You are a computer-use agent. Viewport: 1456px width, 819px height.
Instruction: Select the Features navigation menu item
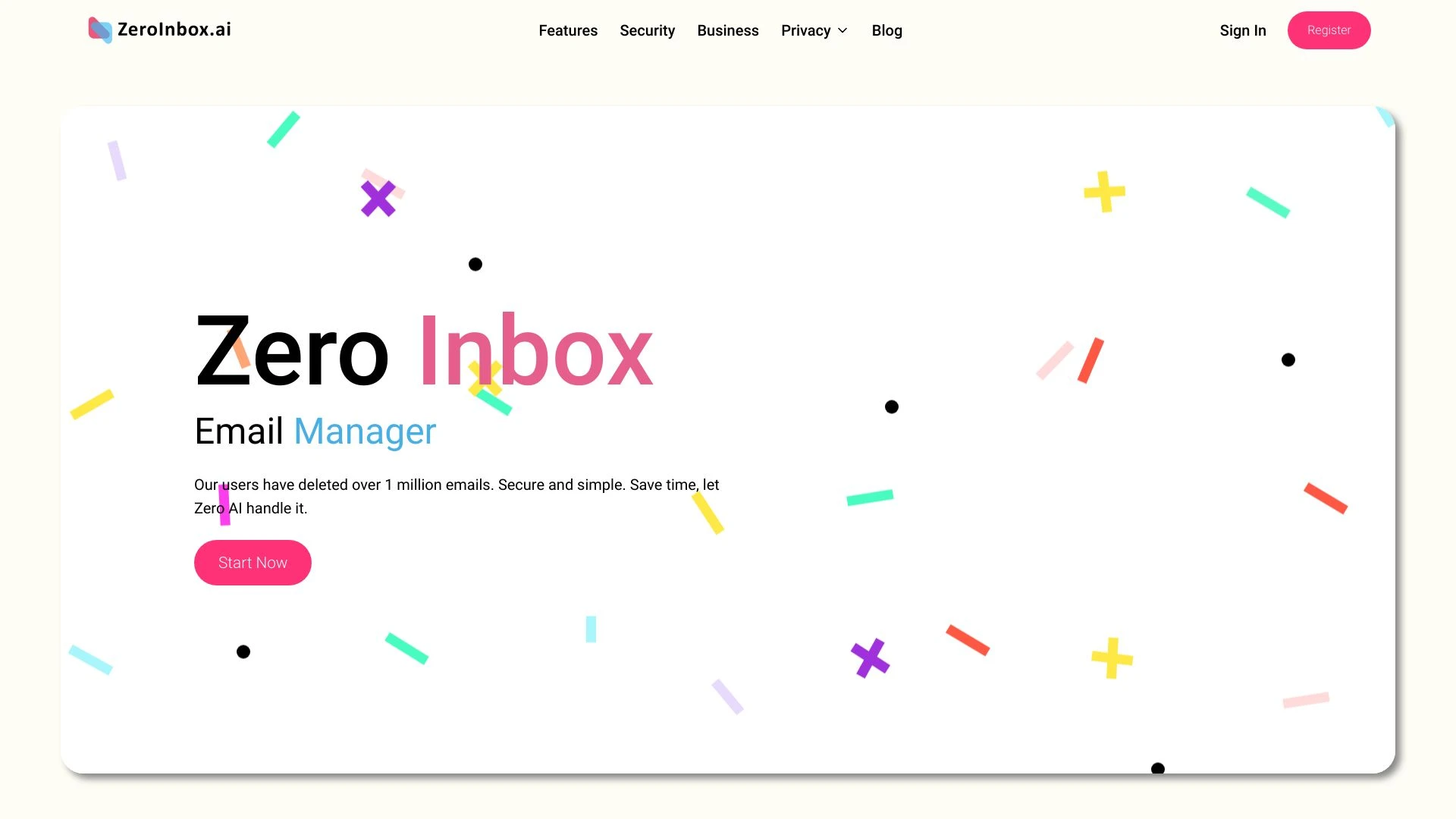(568, 30)
